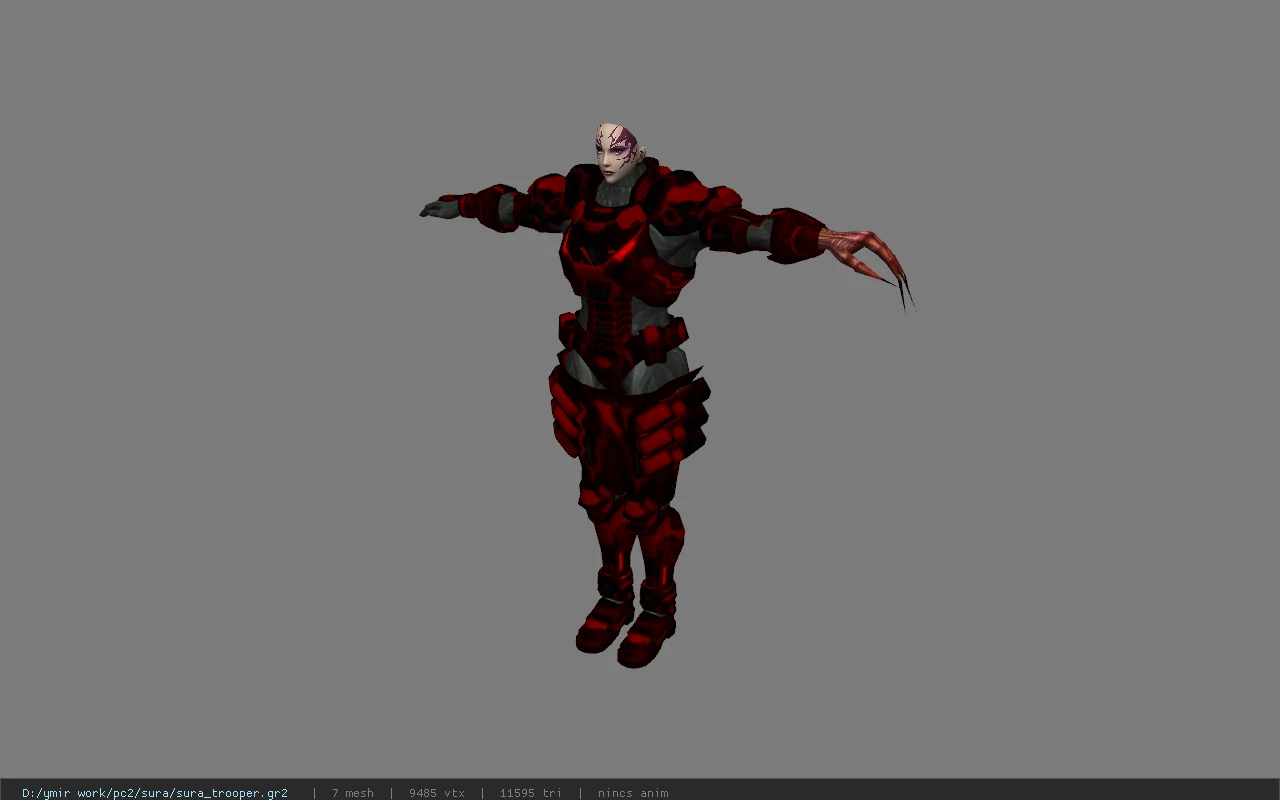Click the '9485 vtx' vertex count

(437, 793)
